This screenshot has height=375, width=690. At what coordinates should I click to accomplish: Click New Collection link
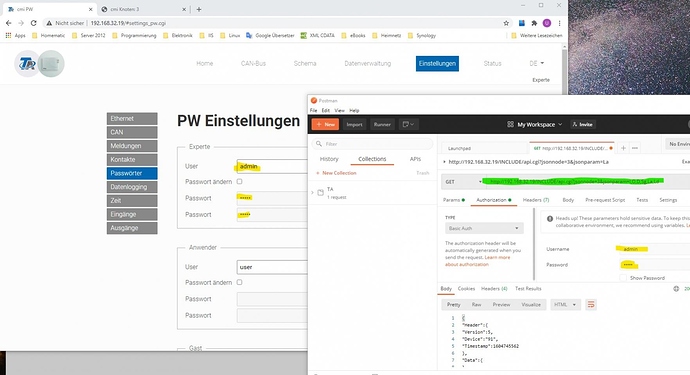336,173
